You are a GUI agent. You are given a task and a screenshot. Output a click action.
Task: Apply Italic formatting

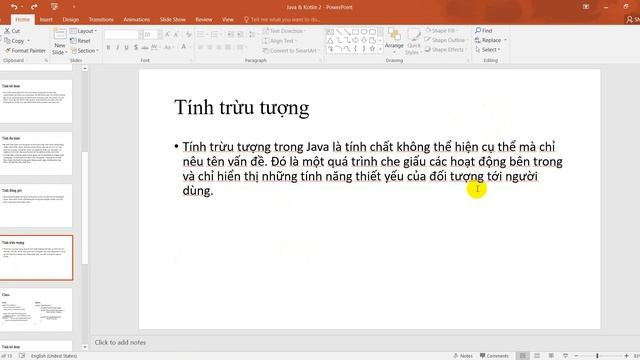pyautogui.click(x=118, y=48)
